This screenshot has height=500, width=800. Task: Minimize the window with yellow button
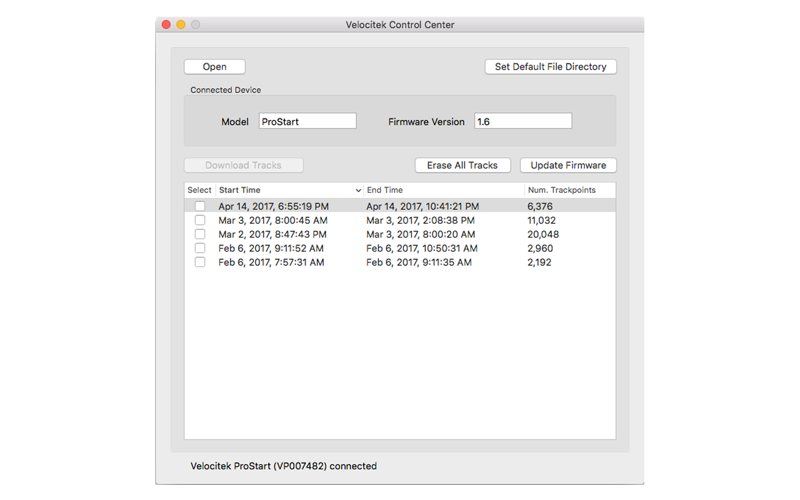point(181,24)
